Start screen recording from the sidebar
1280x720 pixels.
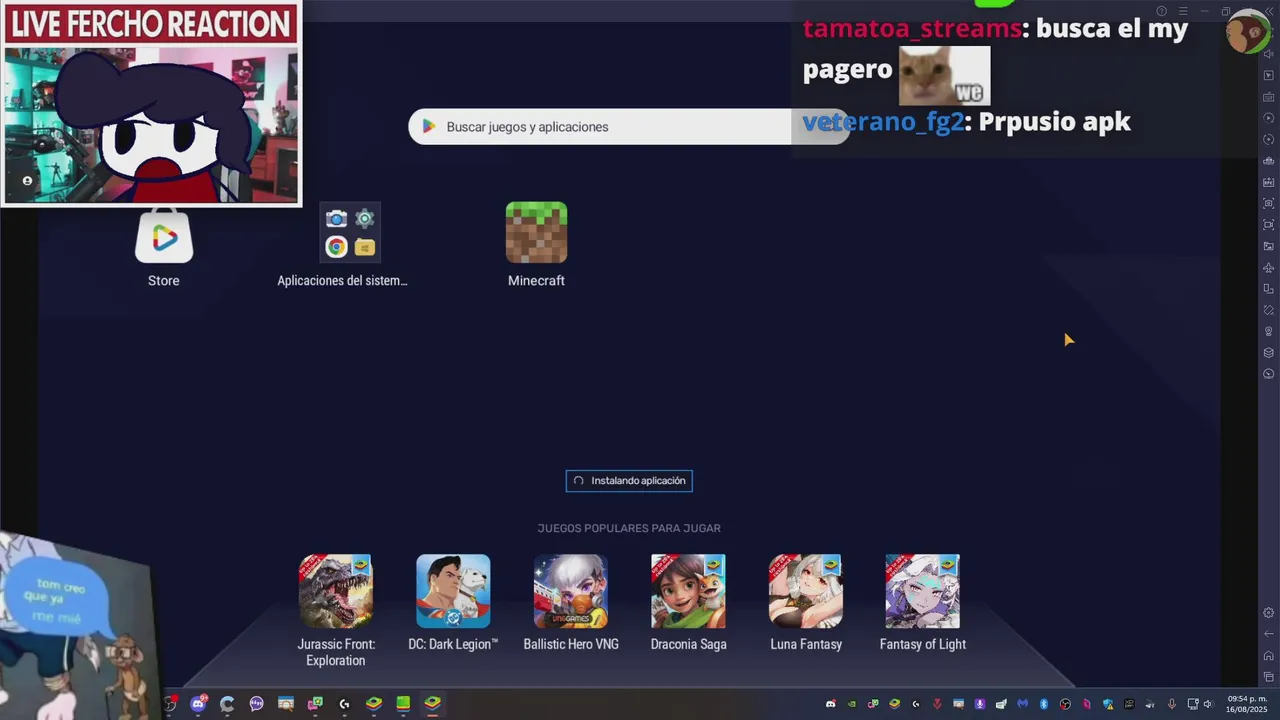pos(1269,224)
